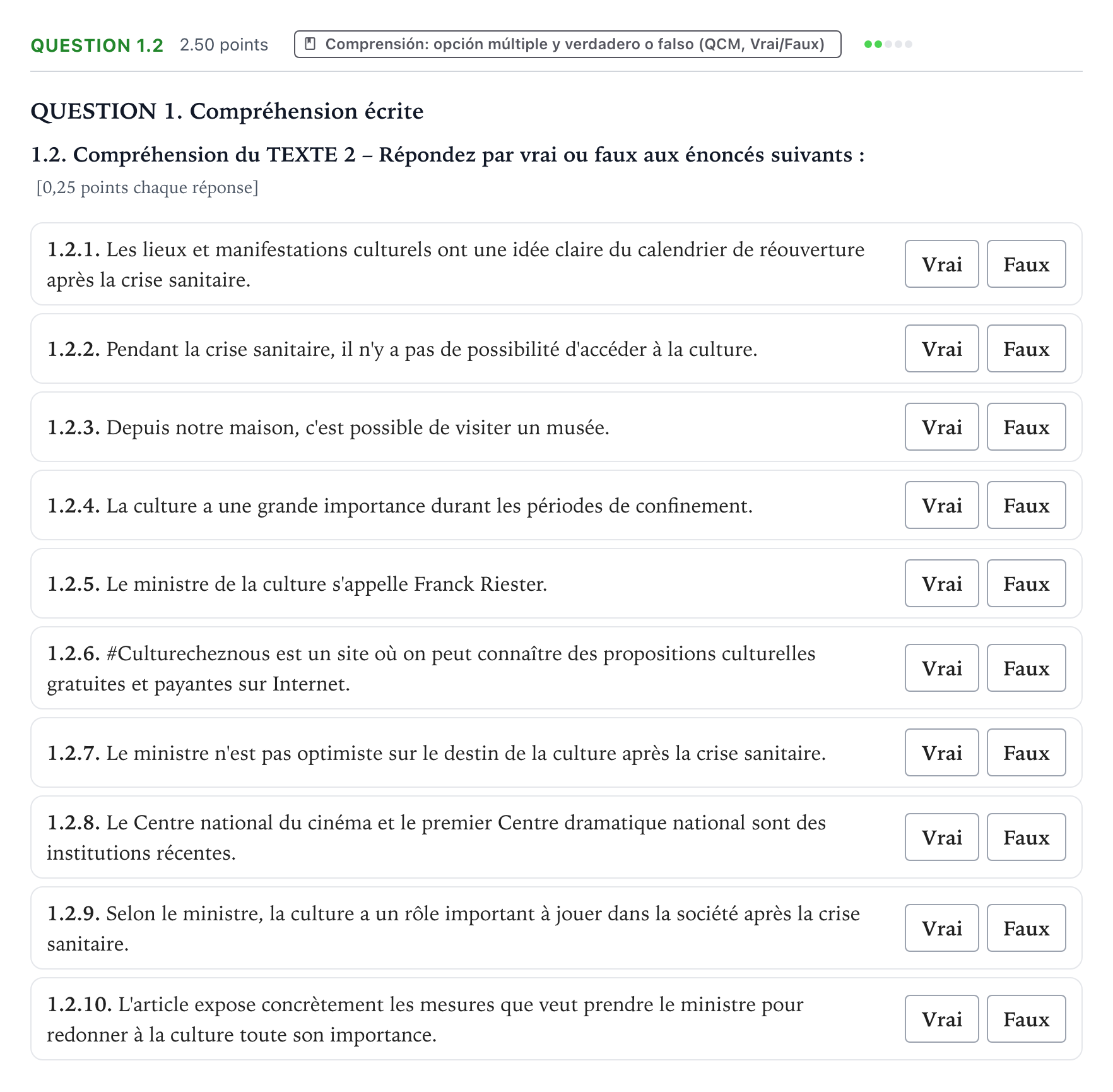
Task: Mark Vrai for 1.2.3 museum visit statement
Action: (941, 427)
